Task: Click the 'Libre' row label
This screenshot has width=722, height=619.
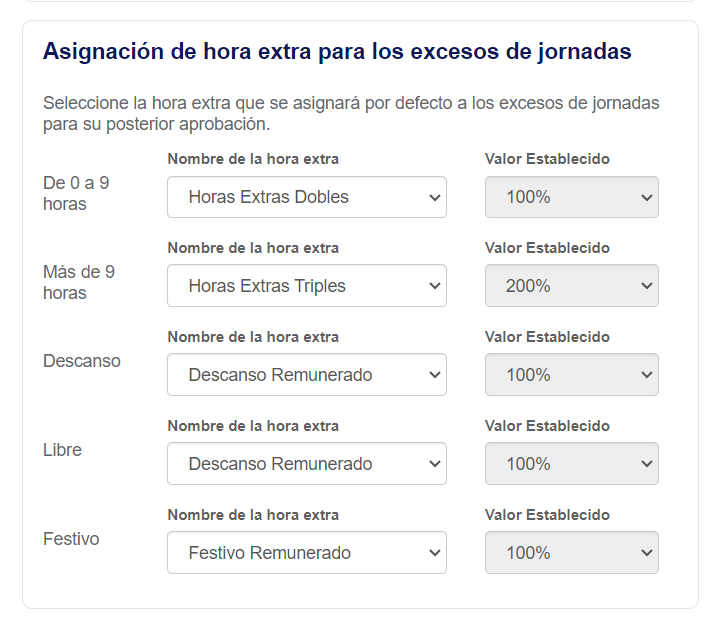Action: pos(62,450)
